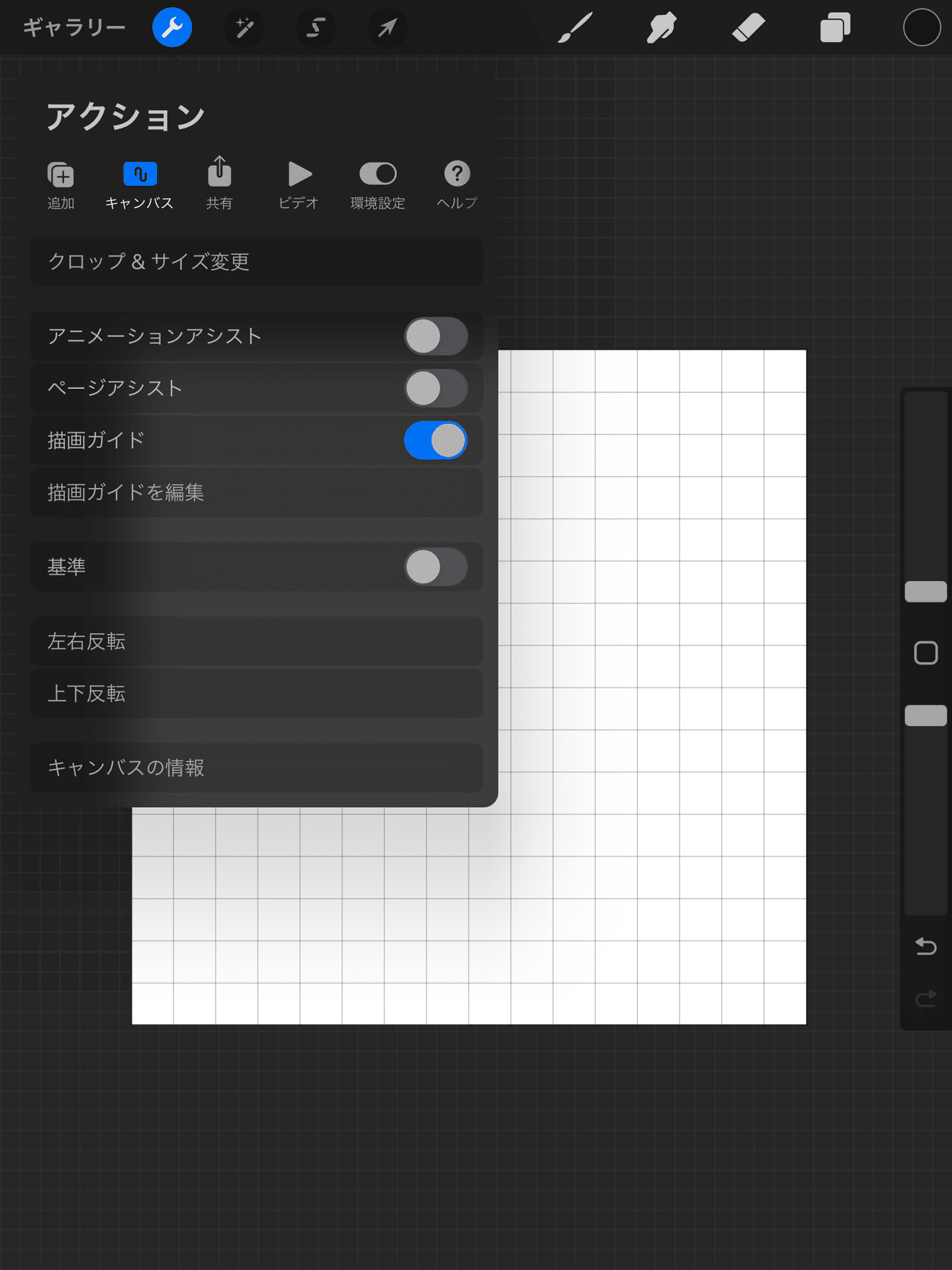Switch to the ヘルプ tab

coord(457,186)
